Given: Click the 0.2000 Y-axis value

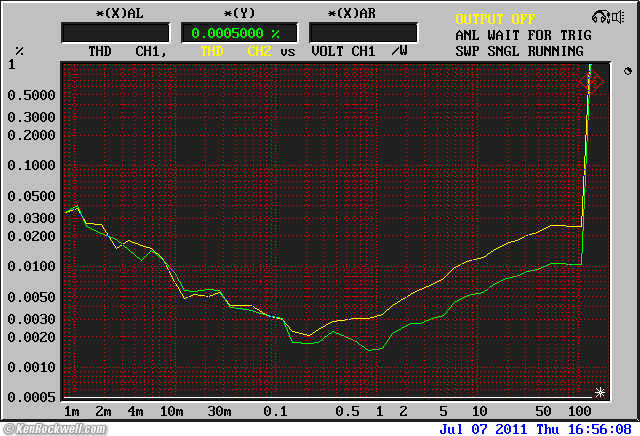Looking at the screenshot, I should 31,135.
